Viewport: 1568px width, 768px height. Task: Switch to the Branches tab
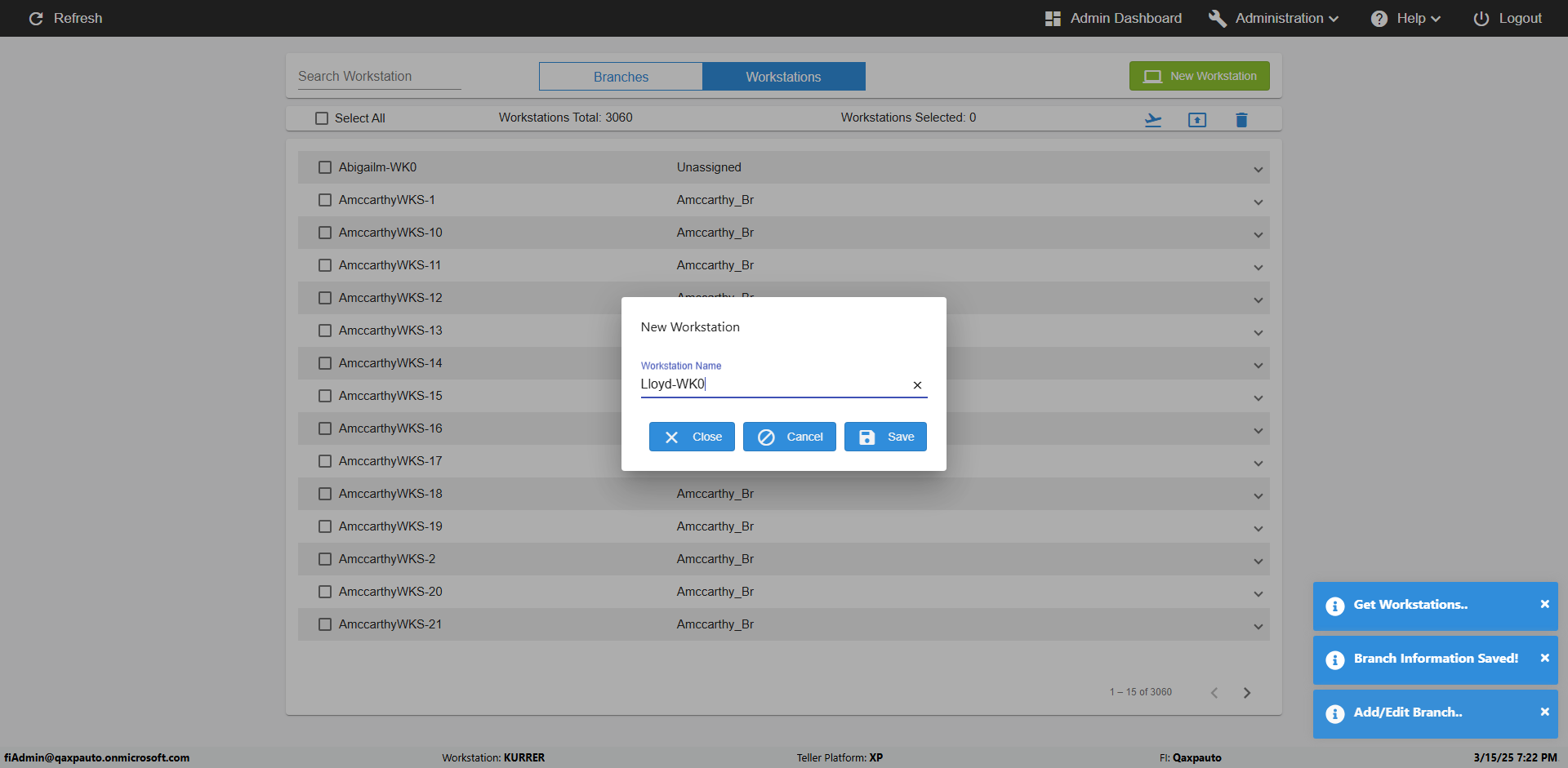[621, 77]
